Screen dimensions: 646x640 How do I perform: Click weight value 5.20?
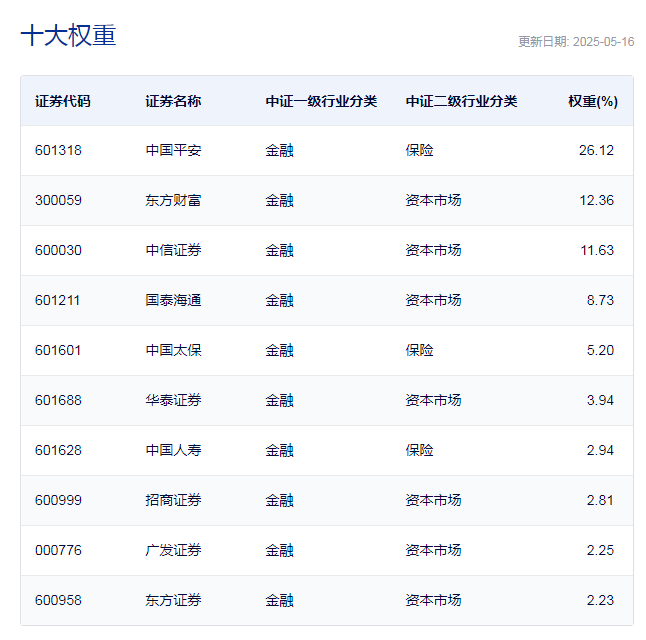click(600, 350)
